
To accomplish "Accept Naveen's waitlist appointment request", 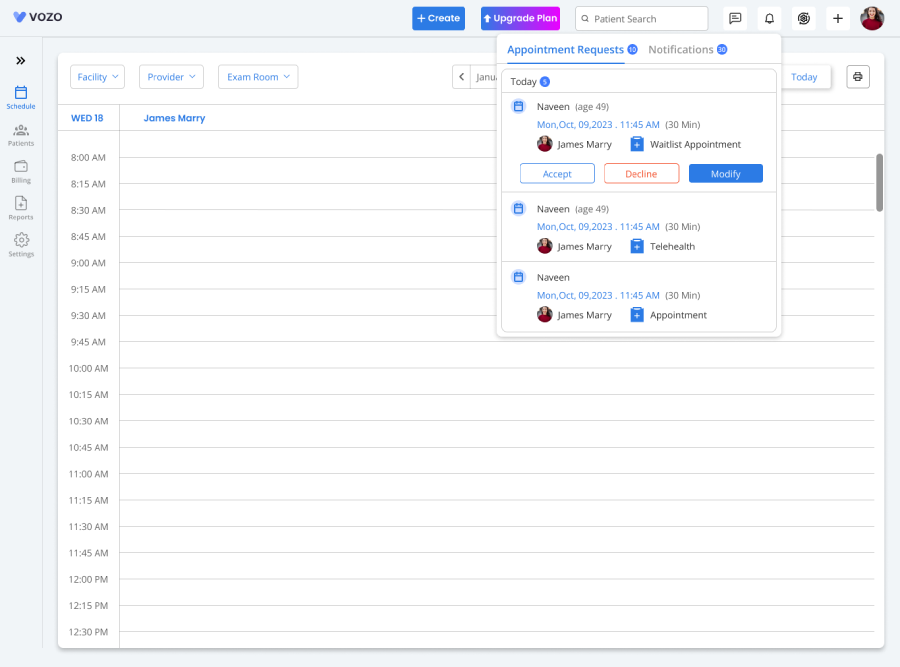I will [x=557, y=174].
